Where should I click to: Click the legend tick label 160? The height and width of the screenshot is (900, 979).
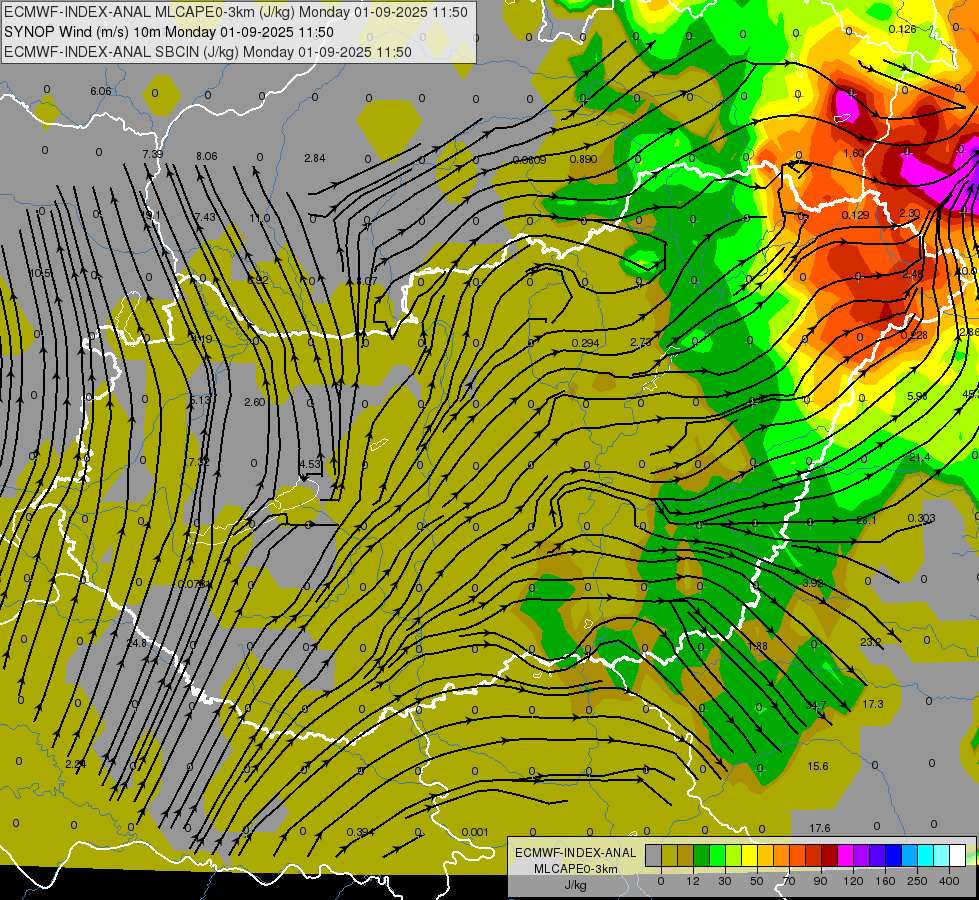tap(885, 881)
